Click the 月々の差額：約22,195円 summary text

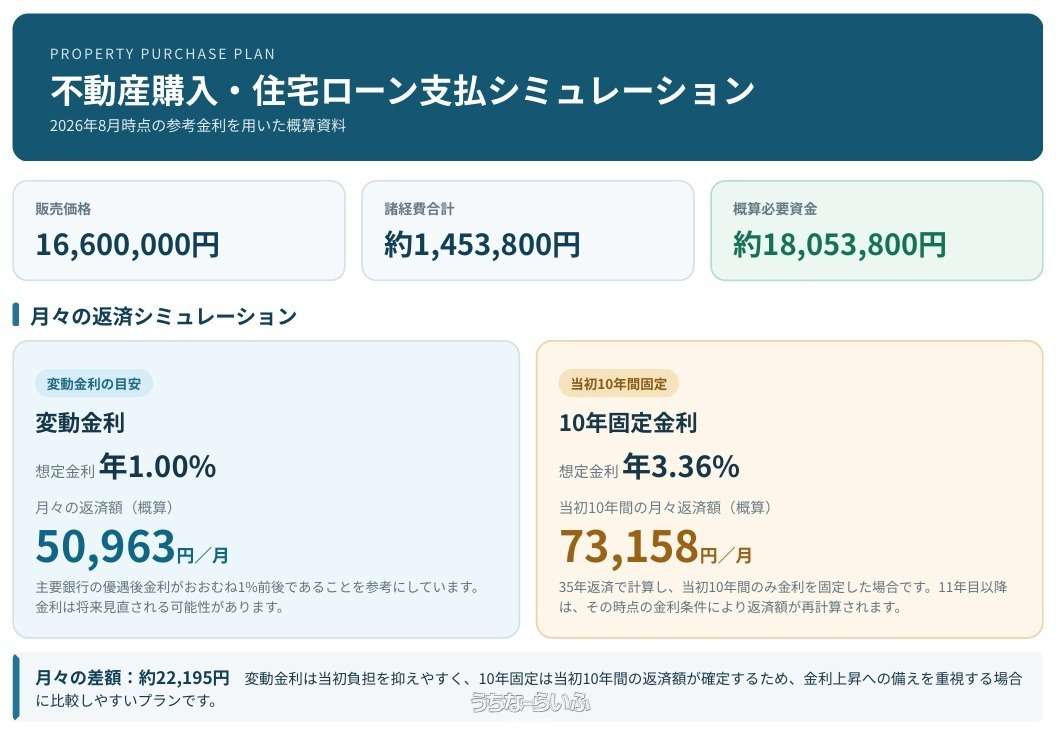132,677
